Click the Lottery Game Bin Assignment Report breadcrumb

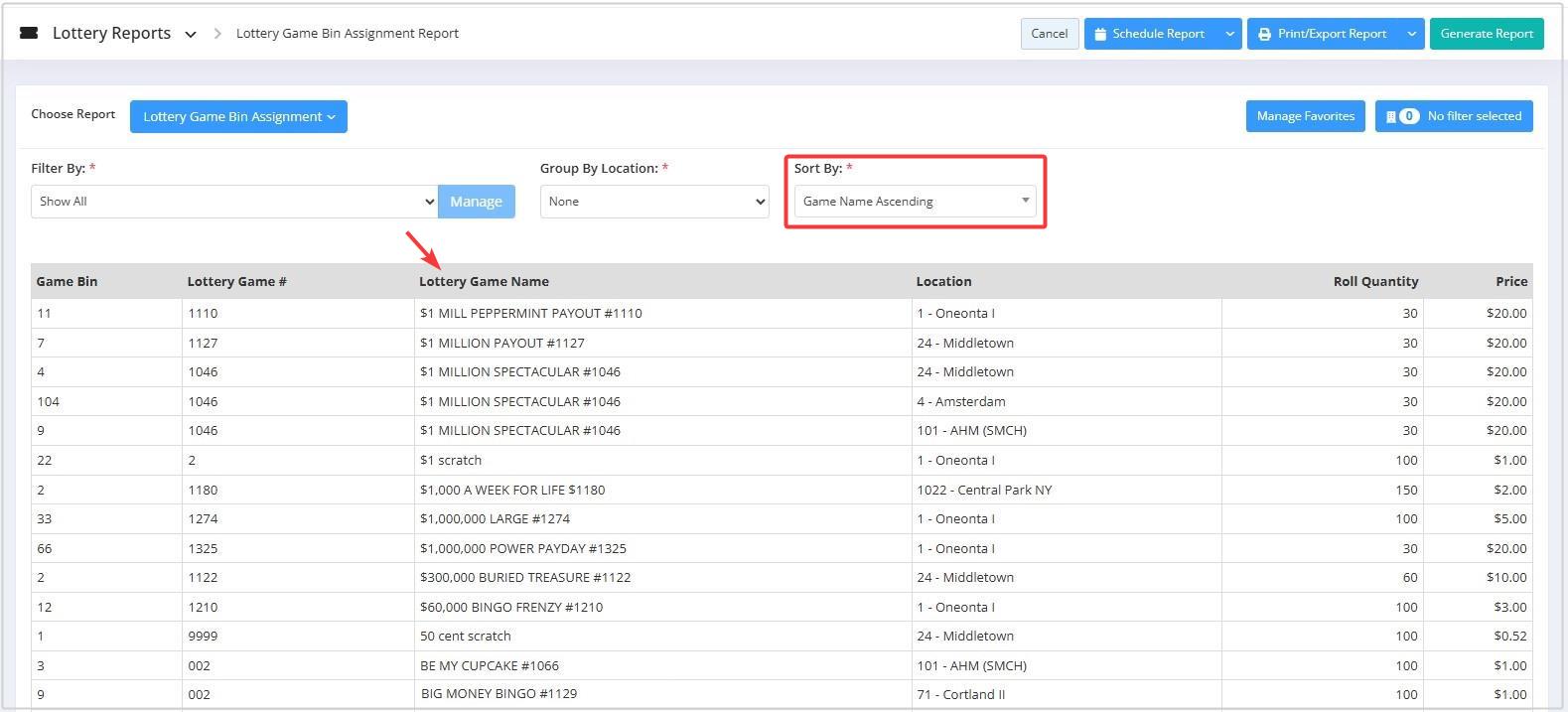pyautogui.click(x=347, y=34)
